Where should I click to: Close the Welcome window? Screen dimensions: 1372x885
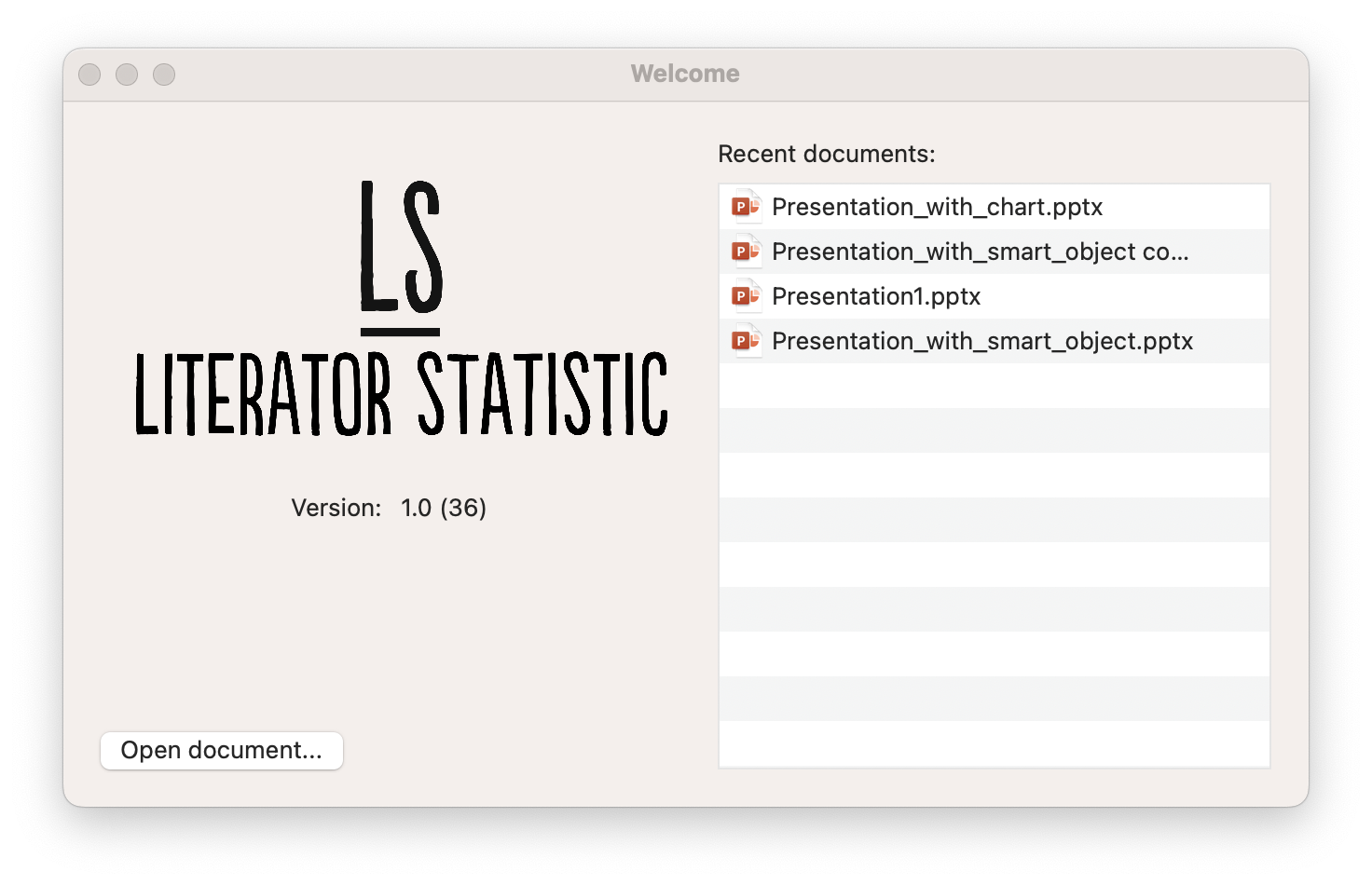point(89,75)
